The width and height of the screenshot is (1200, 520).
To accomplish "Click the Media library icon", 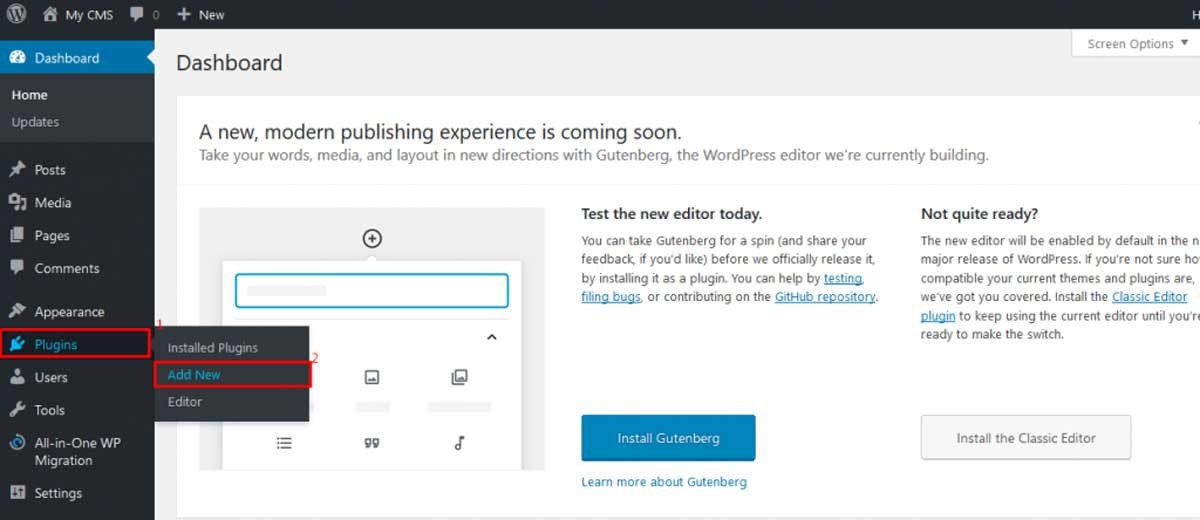I will pyautogui.click(x=17, y=202).
